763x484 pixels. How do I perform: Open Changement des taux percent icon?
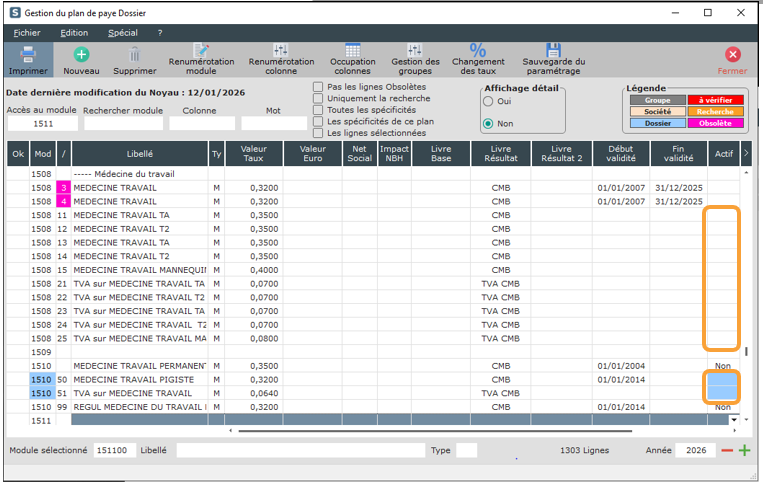coord(477,52)
